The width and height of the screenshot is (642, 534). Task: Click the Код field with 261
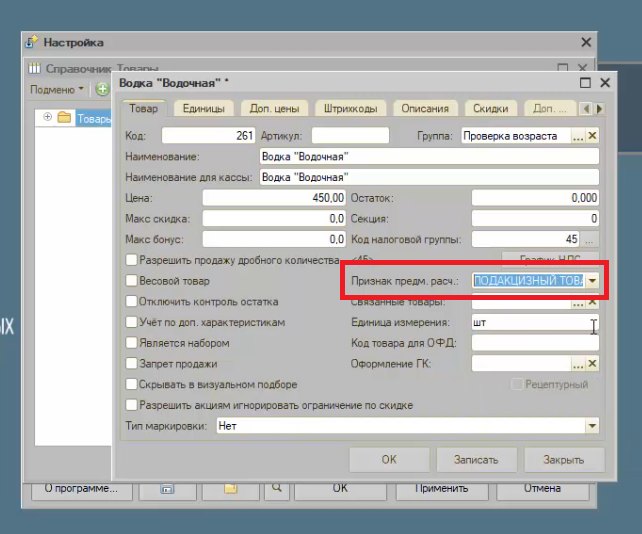click(x=208, y=136)
